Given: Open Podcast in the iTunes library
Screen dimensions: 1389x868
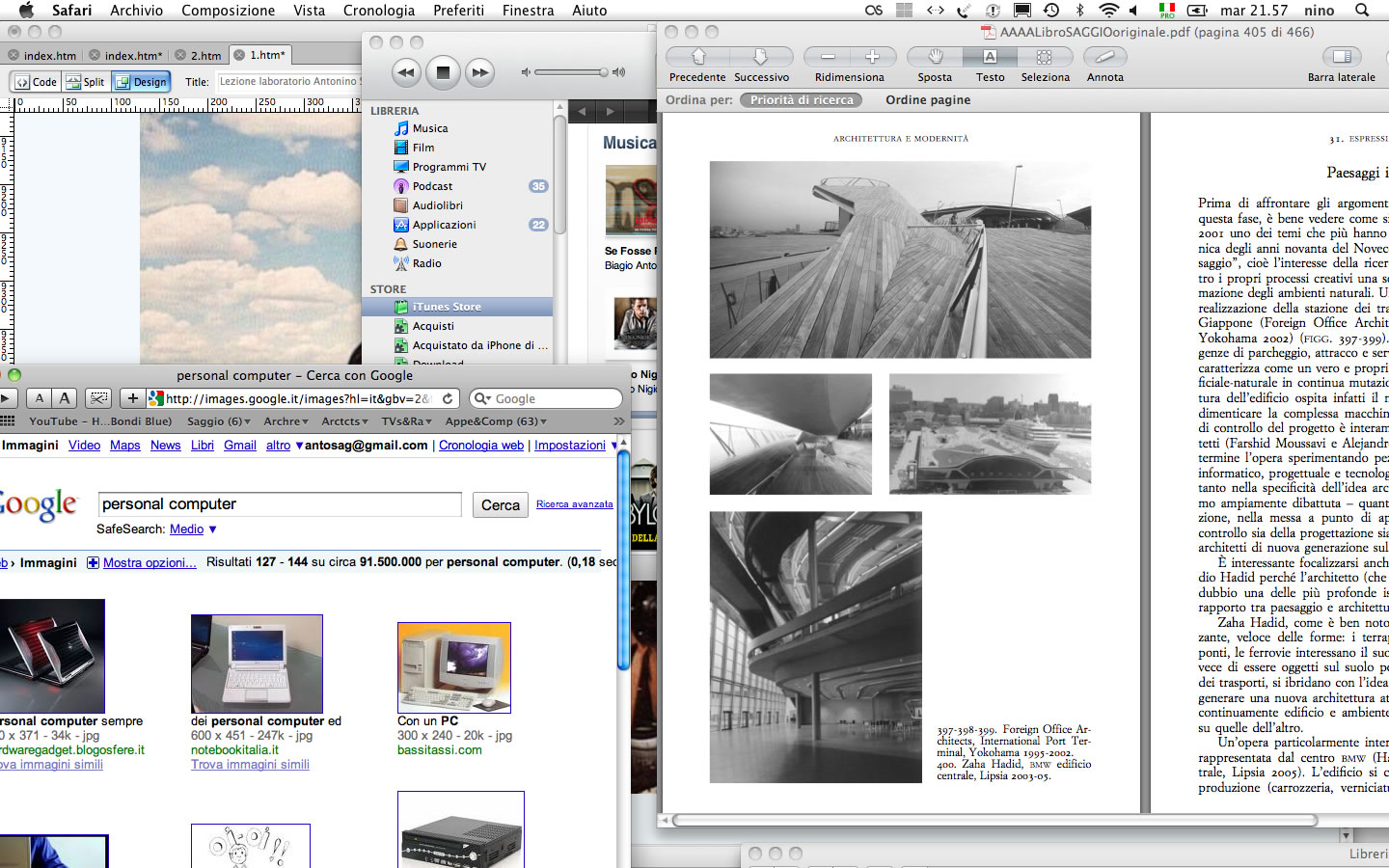Looking at the screenshot, I should 432,186.
